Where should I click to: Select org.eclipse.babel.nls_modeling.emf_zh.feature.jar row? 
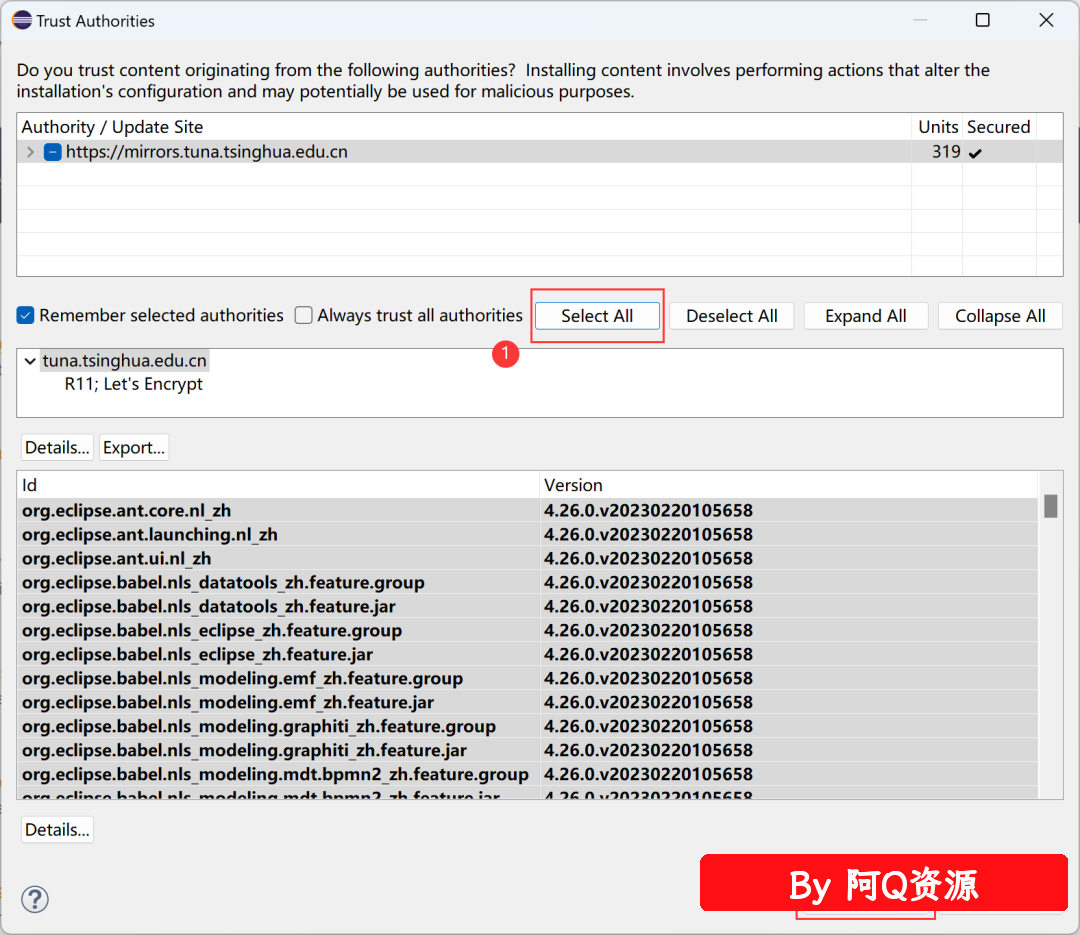click(x=528, y=702)
